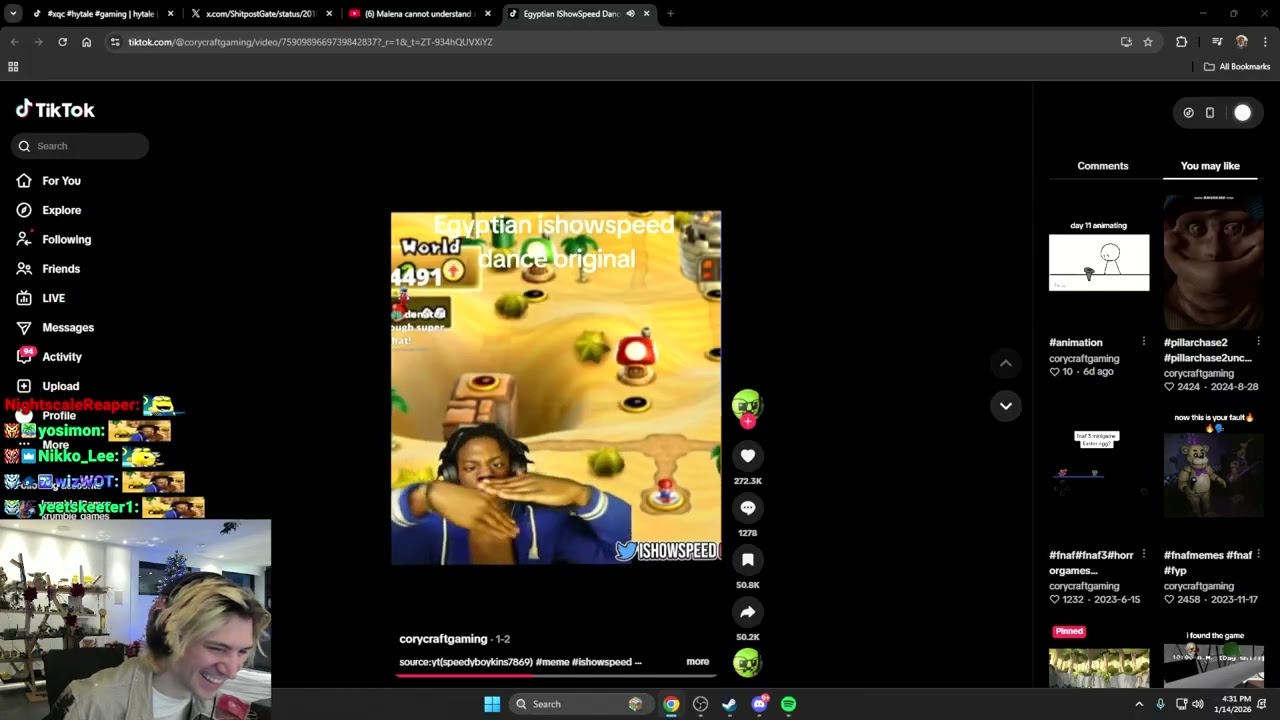Viewport: 1280px width, 720px height.
Task: Click the TikTok search field
Action: pos(80,146)
